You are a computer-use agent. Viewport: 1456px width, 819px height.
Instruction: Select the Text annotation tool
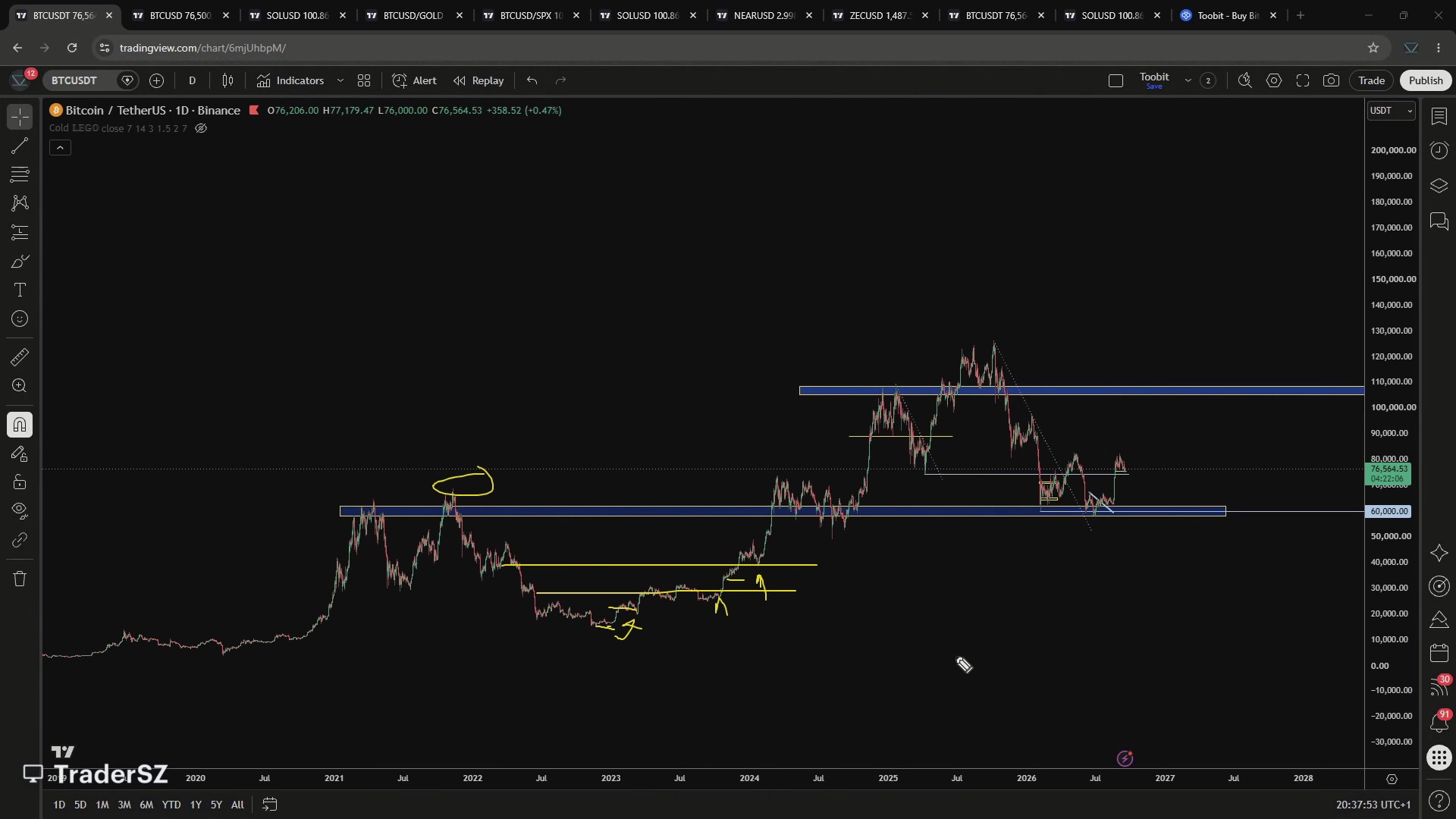click(20, 290)
